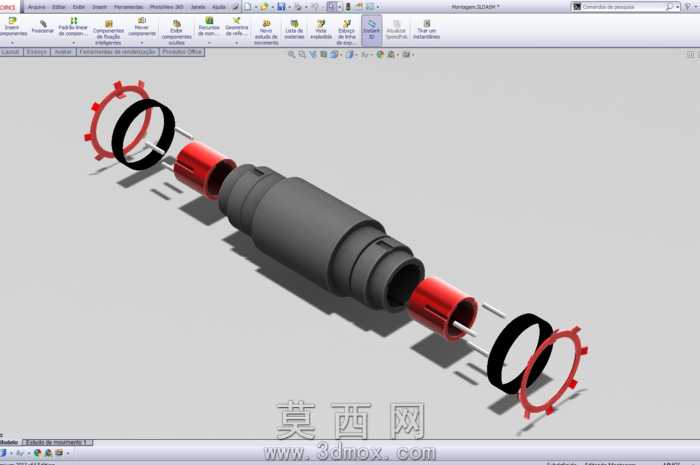700x465 pixels.
Task: Click the Atualizar SpeedPak icon
Action: click(396, 23)
